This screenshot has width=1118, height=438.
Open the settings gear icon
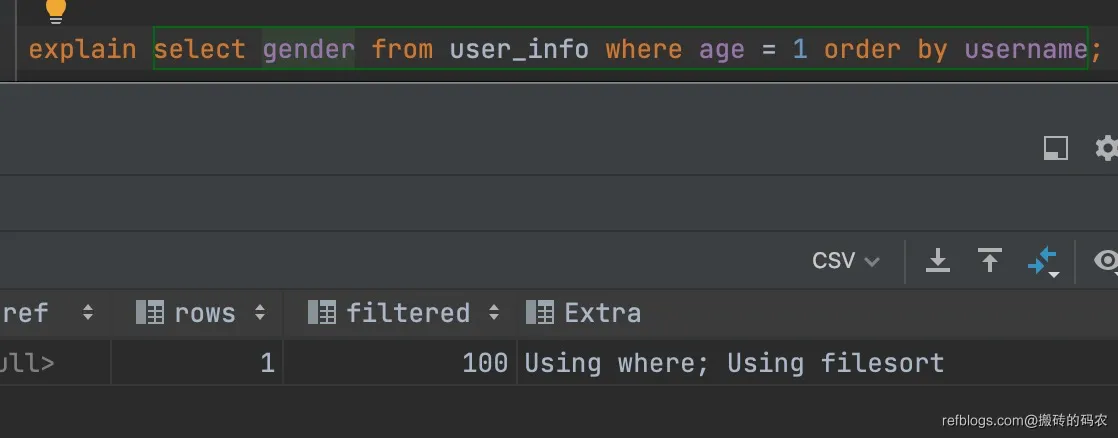pyautogui.click(x=1106, y=149)
